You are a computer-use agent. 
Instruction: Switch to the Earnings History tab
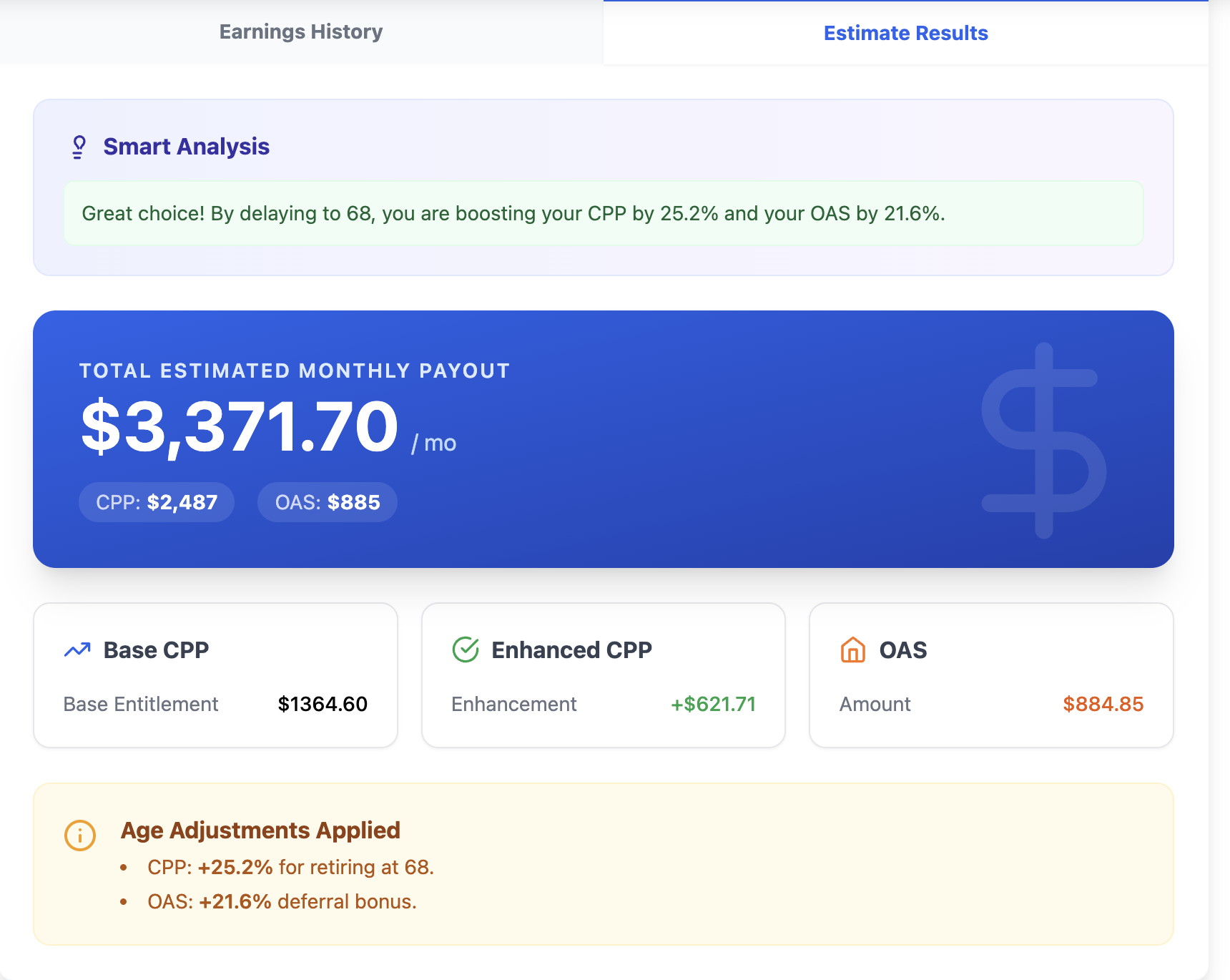pos(300,31)
